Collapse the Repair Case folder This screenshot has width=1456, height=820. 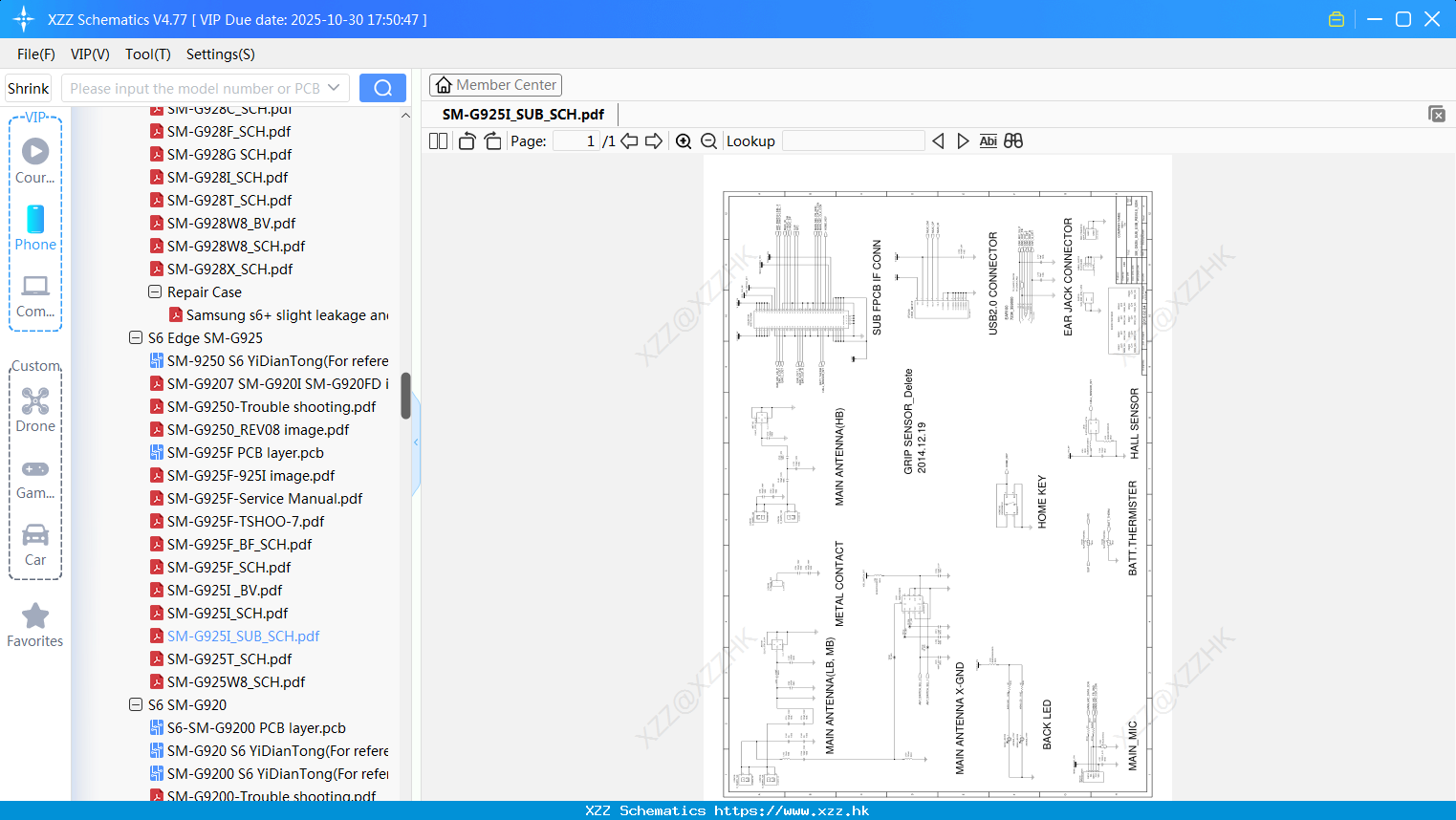pos(155,291)
